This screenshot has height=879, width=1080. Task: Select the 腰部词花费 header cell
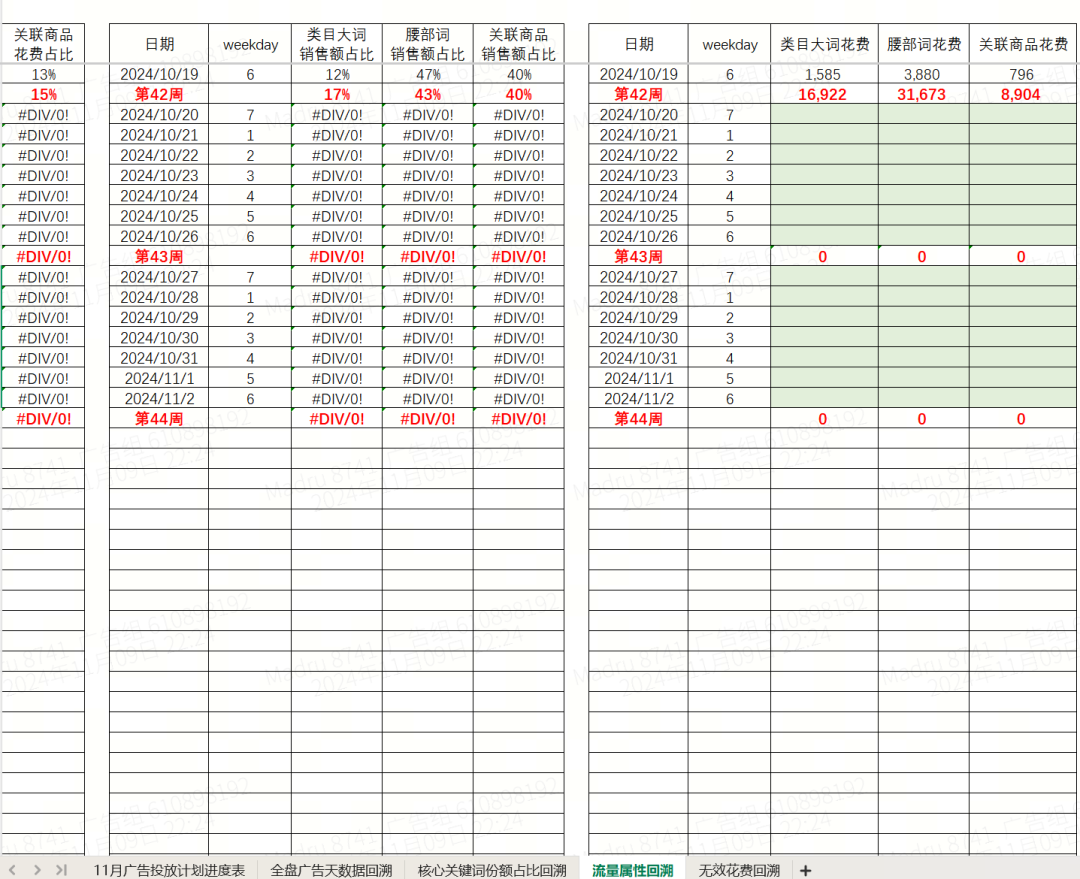coord(923,44)
